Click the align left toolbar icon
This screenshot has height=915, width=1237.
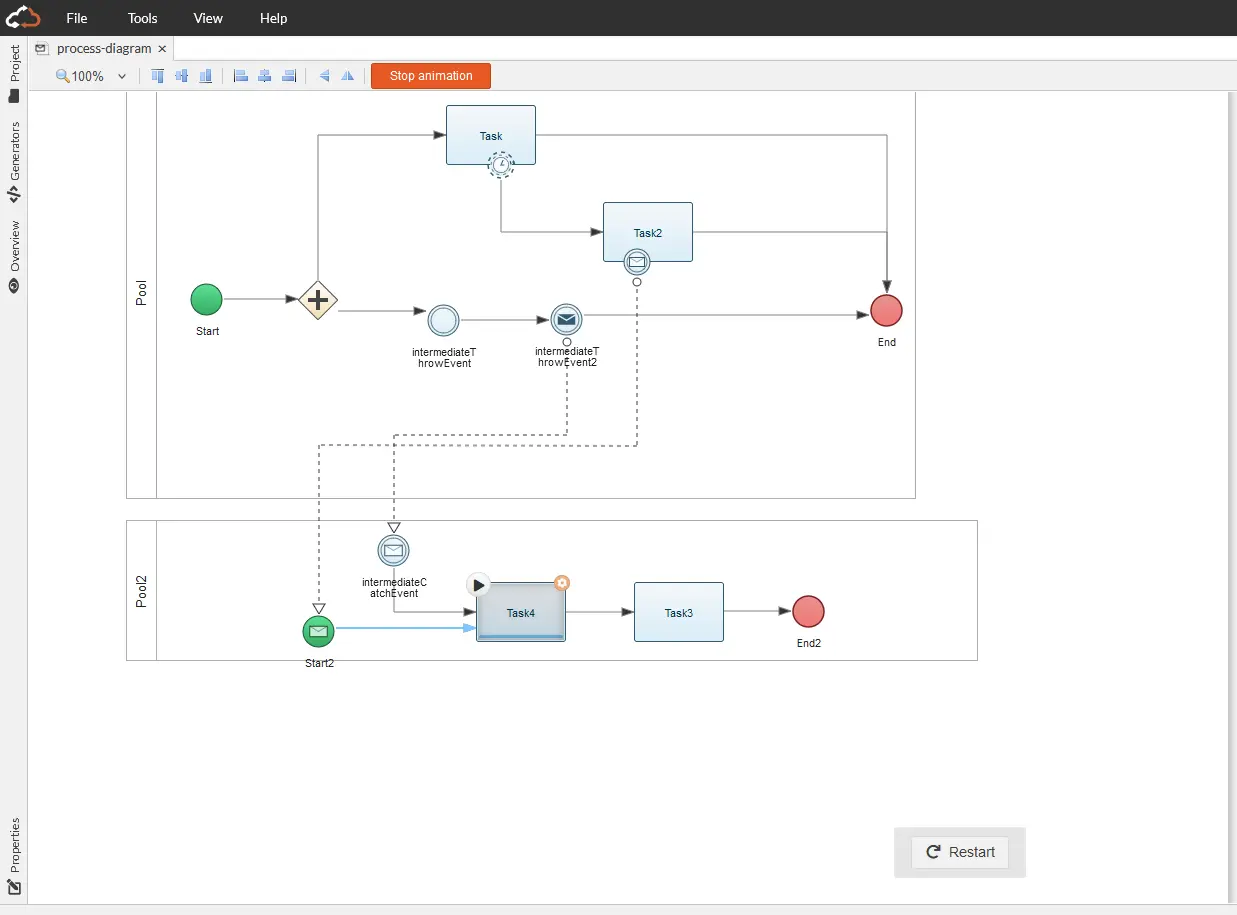[x=240, y=76]
